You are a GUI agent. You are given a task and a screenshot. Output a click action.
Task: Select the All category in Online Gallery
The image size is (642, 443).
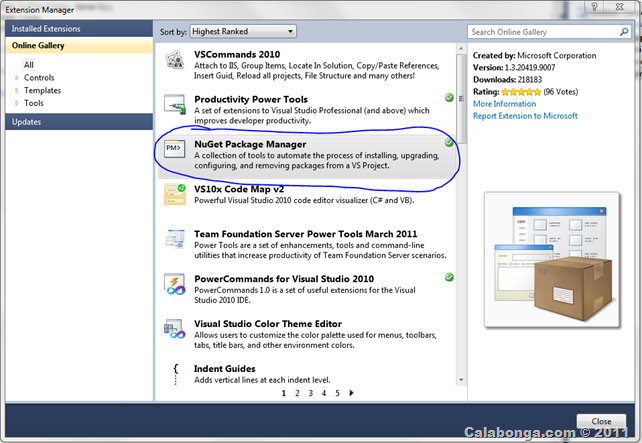pos(29,65)
